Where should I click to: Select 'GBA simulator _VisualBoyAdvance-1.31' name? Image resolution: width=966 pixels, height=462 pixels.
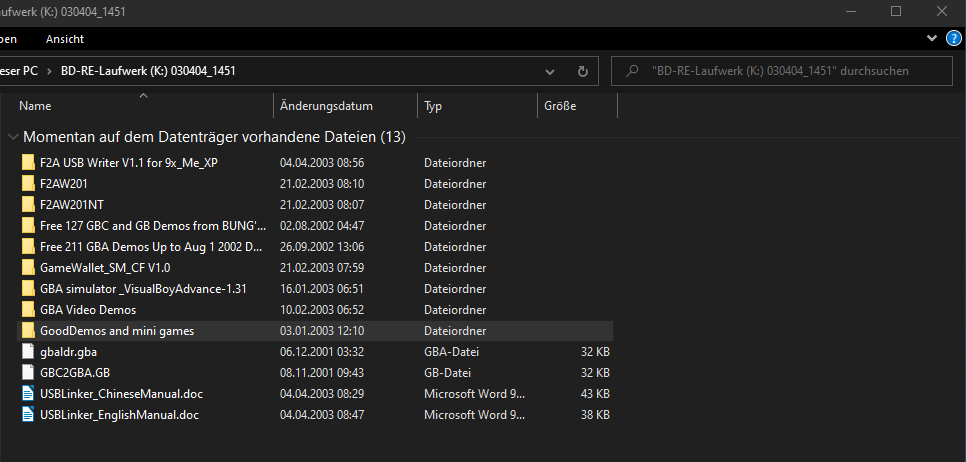144,289
